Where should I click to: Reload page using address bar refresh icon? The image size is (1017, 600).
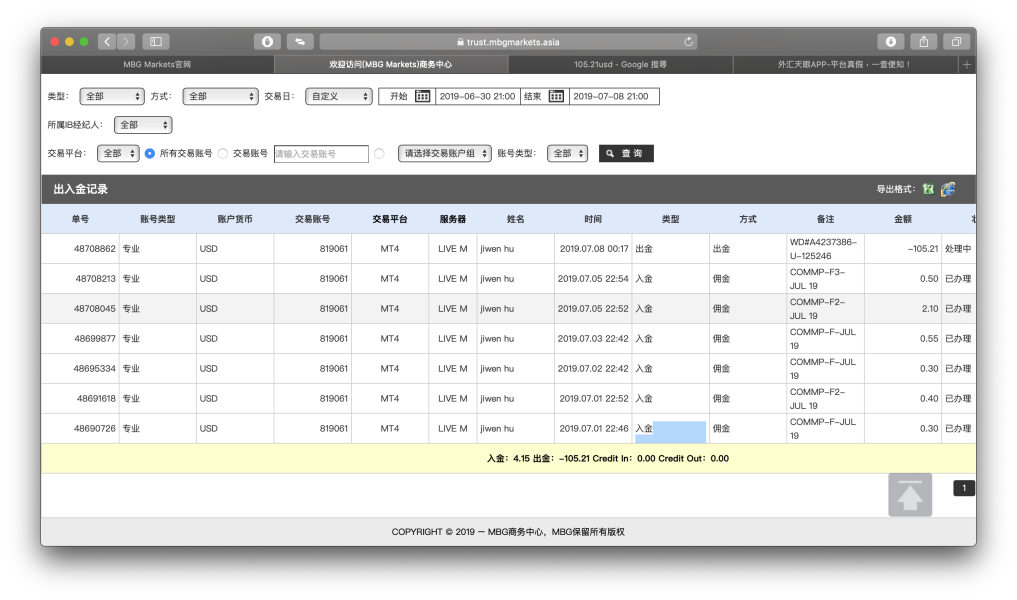pos(688,41)
